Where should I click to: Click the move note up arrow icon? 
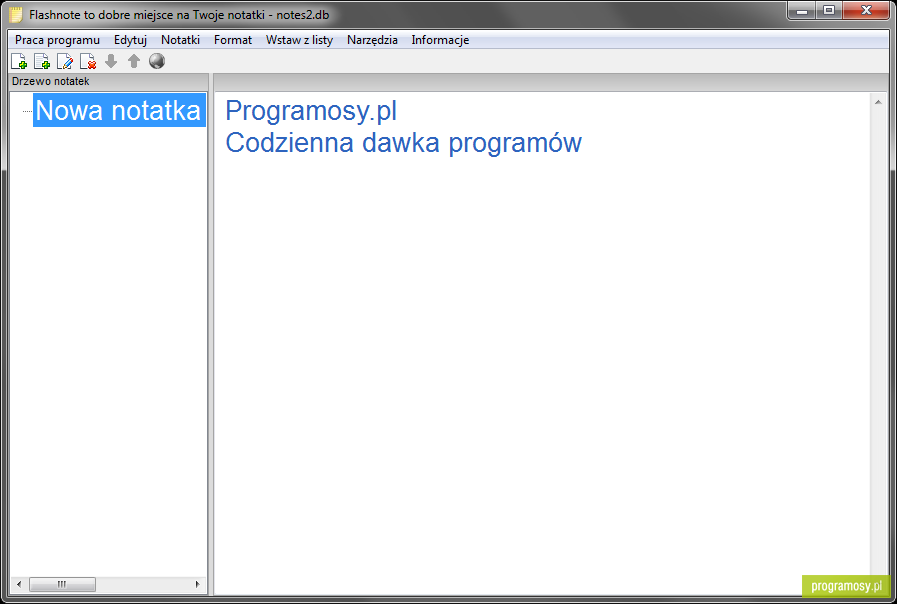coord(134,61)
